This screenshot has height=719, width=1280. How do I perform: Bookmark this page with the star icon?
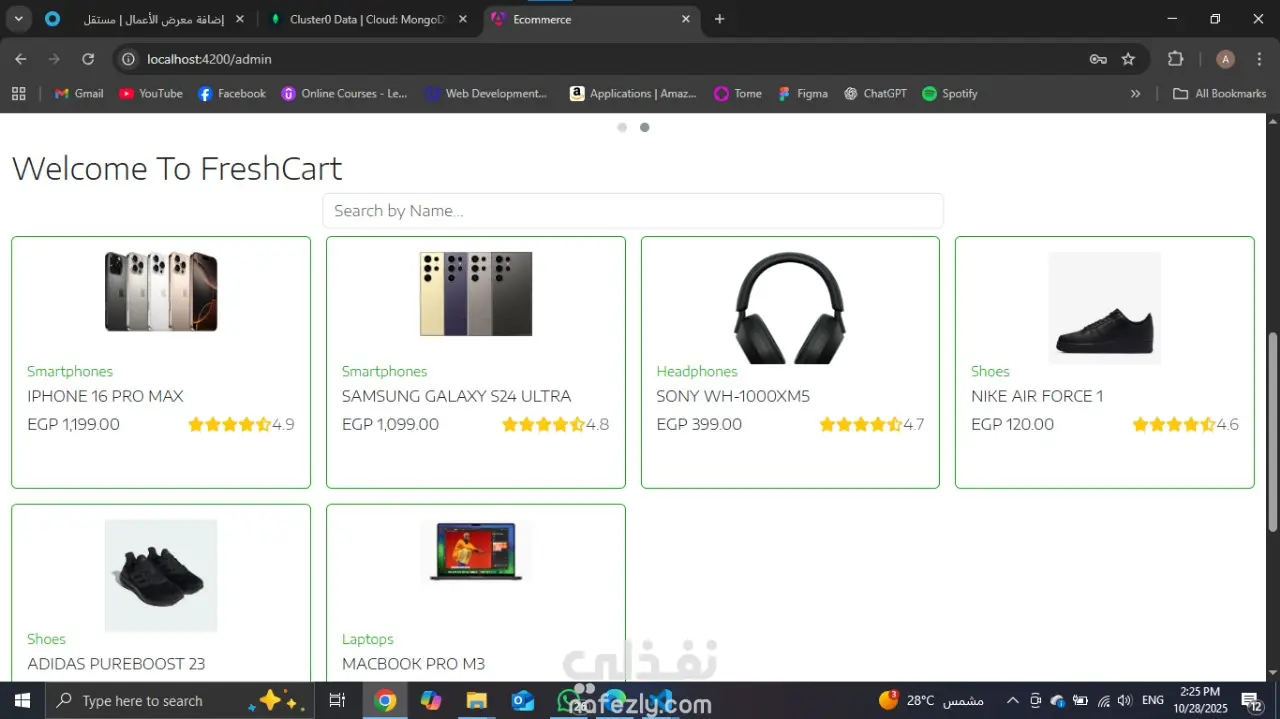point(1128,59)
